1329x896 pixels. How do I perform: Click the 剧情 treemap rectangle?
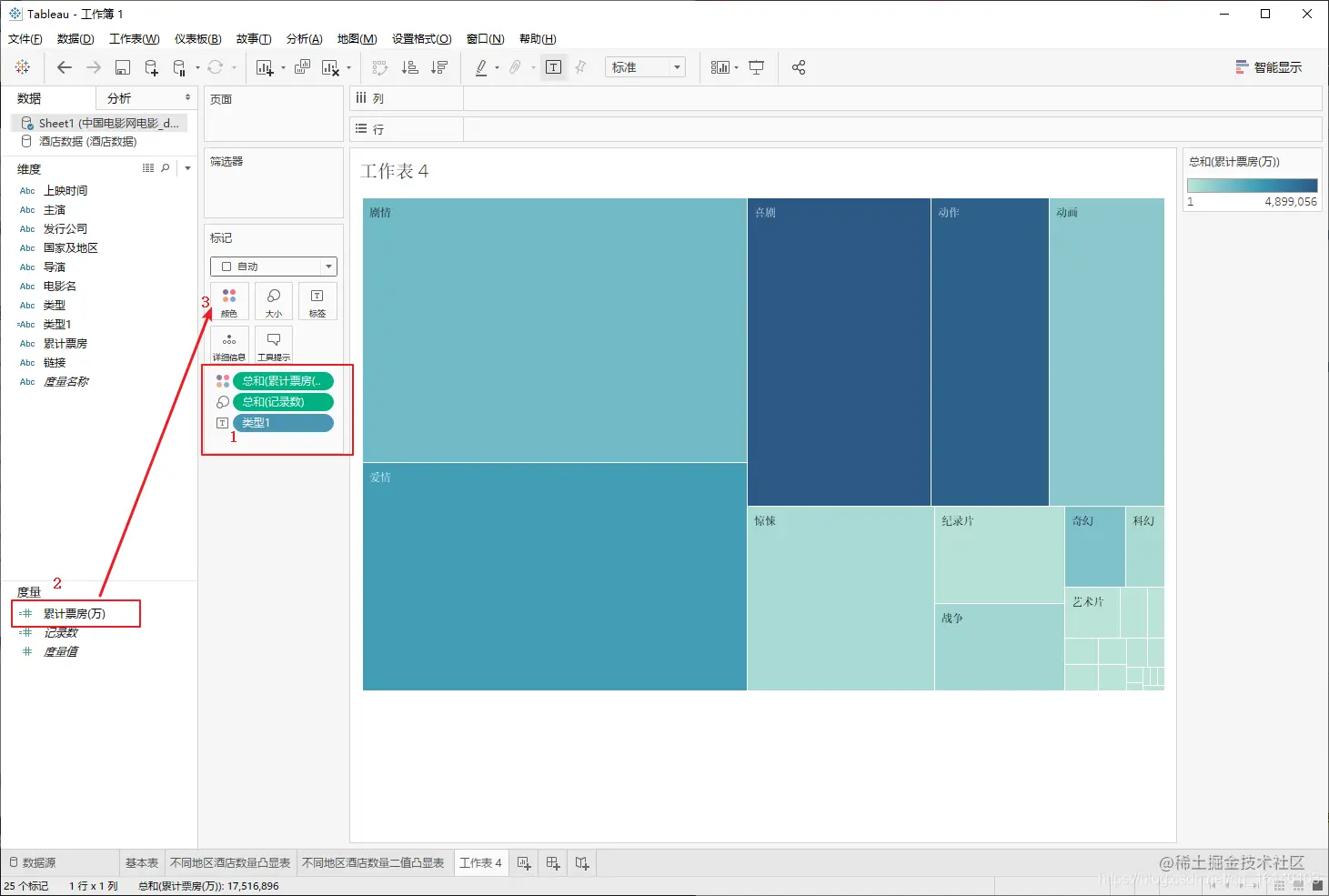point(555,330)
